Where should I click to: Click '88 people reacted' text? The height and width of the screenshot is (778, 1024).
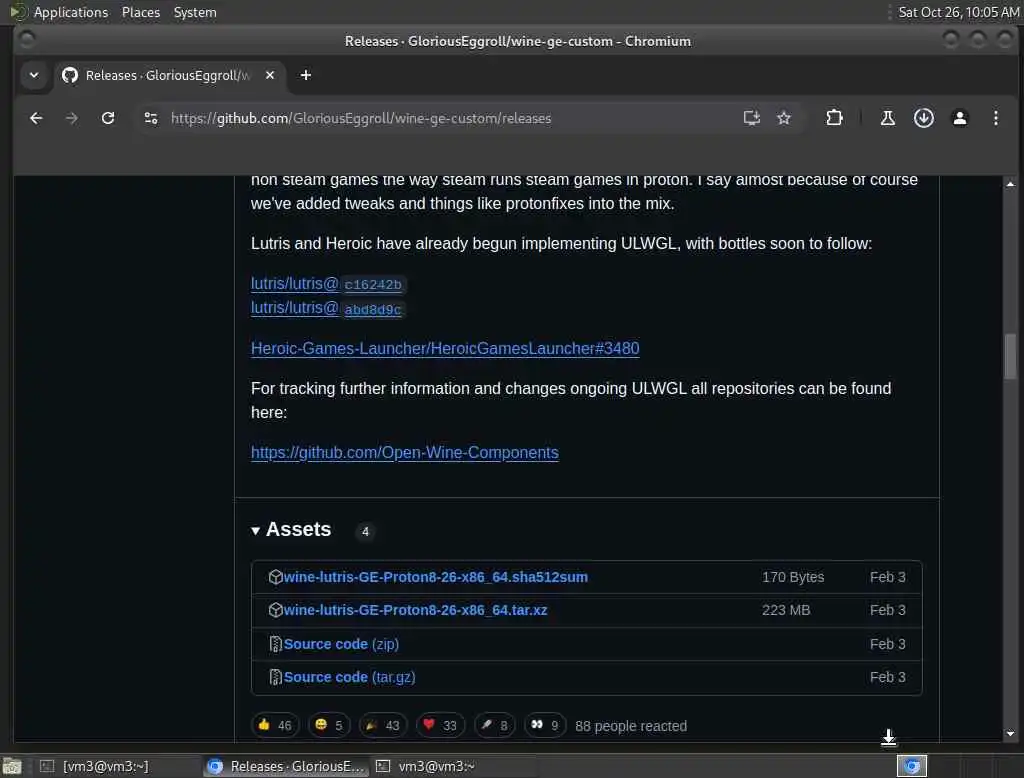coord(631,726)
